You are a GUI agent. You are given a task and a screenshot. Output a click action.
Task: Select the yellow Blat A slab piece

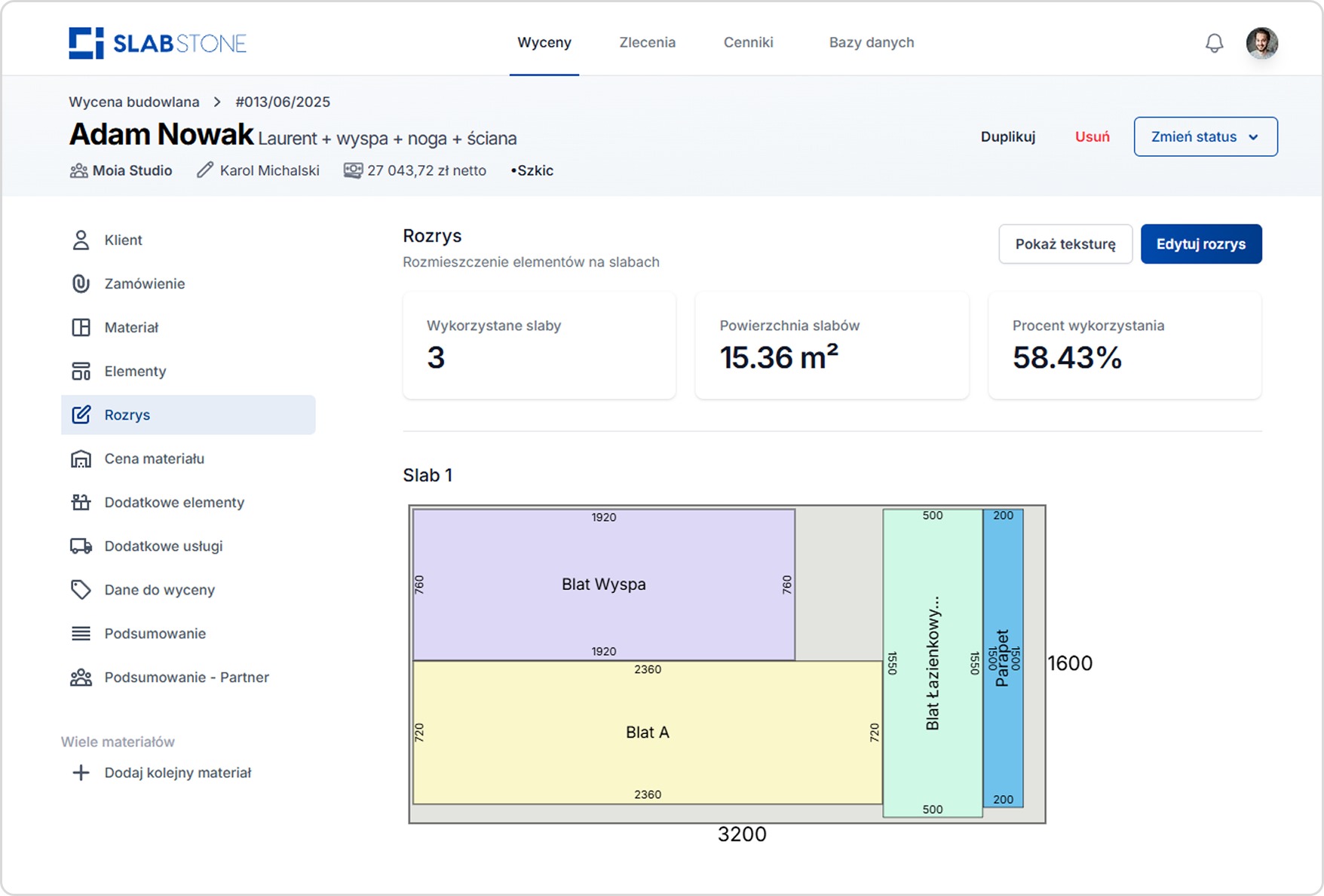(x=647, y=732)
